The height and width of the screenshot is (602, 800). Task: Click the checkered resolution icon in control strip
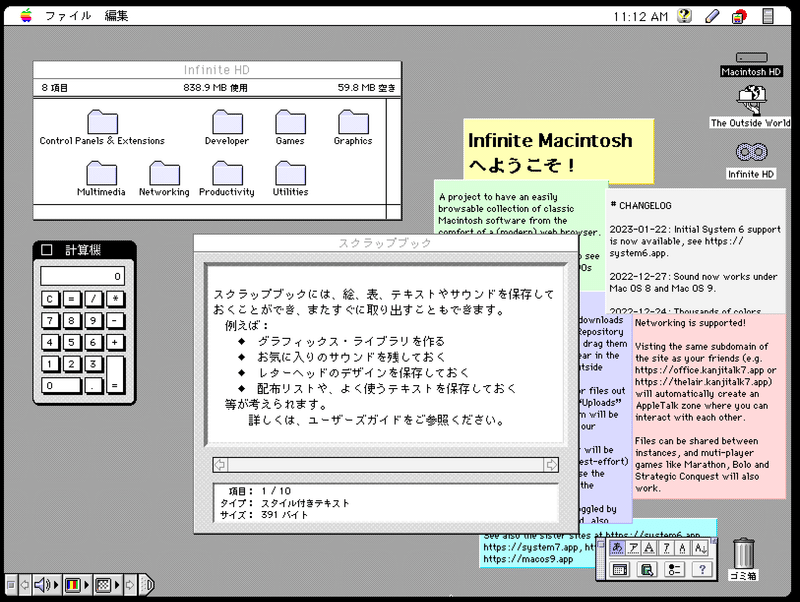[x=103, y=585]
